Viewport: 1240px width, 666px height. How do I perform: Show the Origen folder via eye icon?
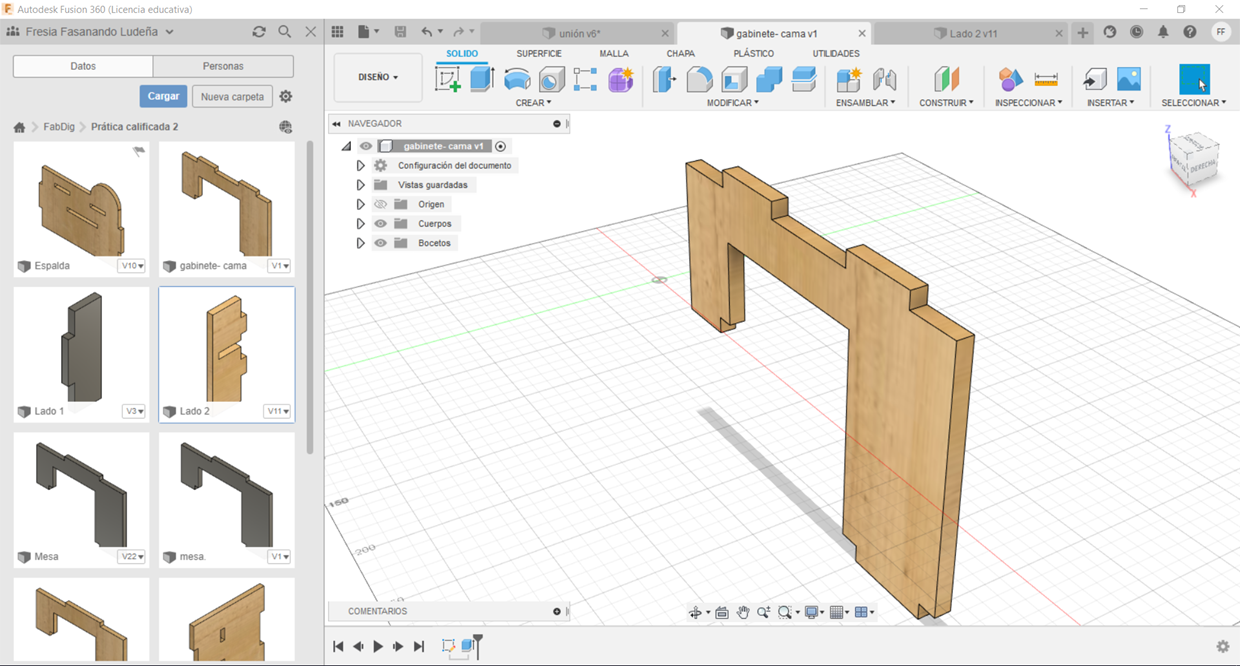point(380,204)
